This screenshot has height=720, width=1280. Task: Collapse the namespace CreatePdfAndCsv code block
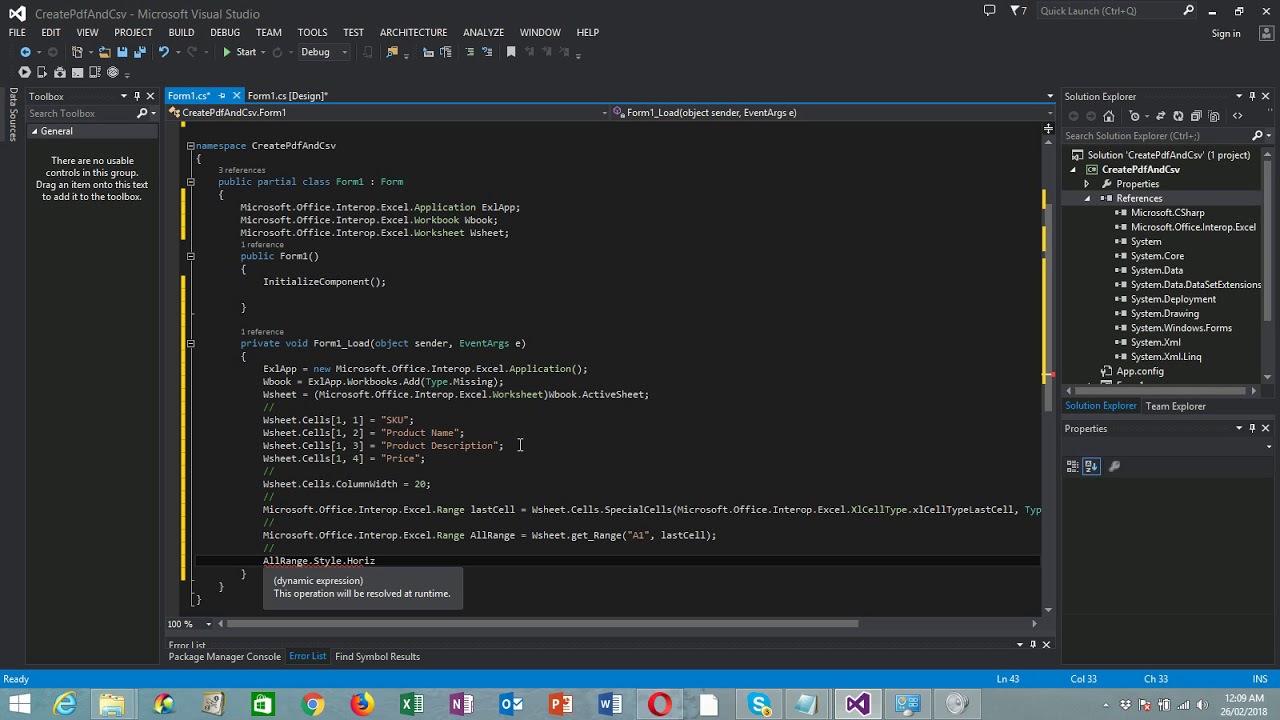click(x=190, y=146)
